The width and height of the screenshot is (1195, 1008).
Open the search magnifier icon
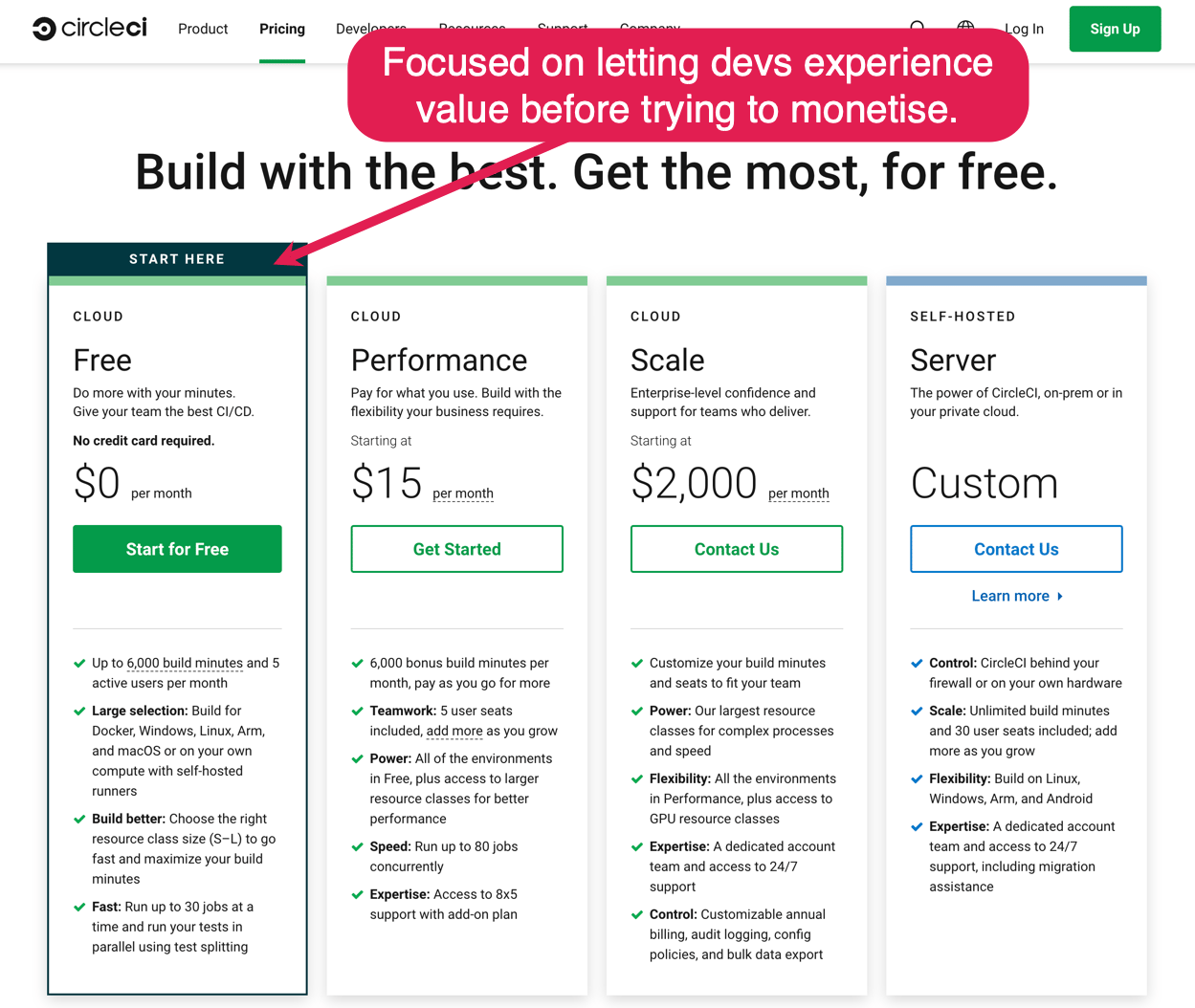(918, 27)
